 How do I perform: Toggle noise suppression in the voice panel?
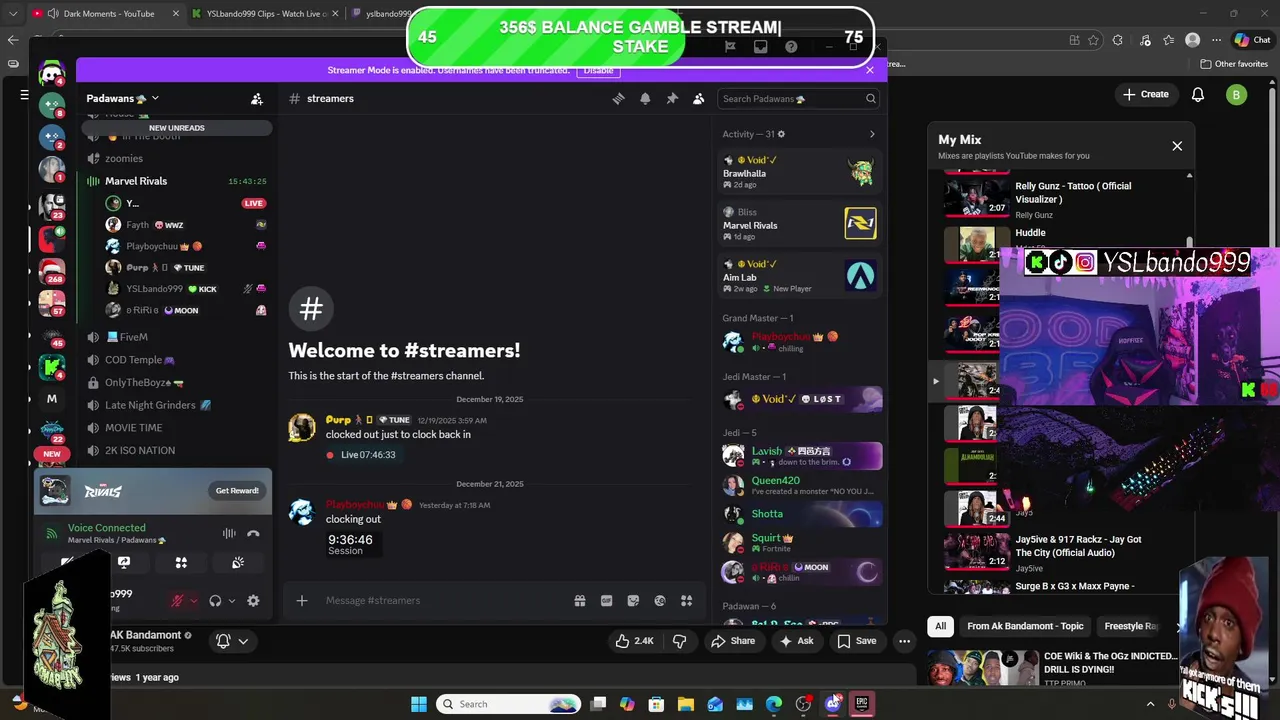click(x=229, y=533)
